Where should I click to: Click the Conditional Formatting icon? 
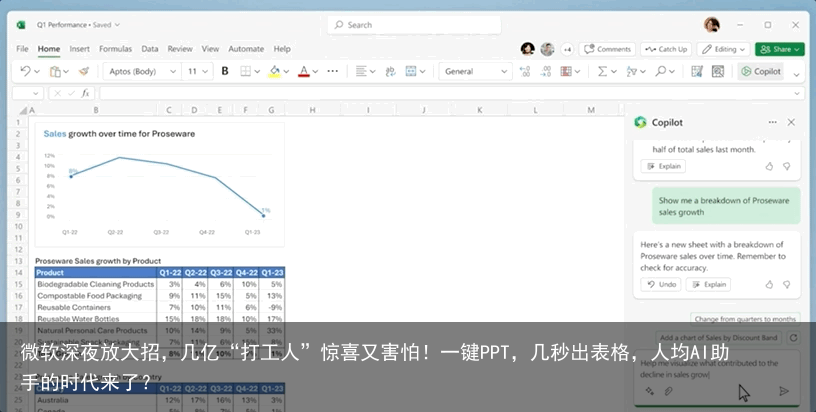(x=566, y=71)
